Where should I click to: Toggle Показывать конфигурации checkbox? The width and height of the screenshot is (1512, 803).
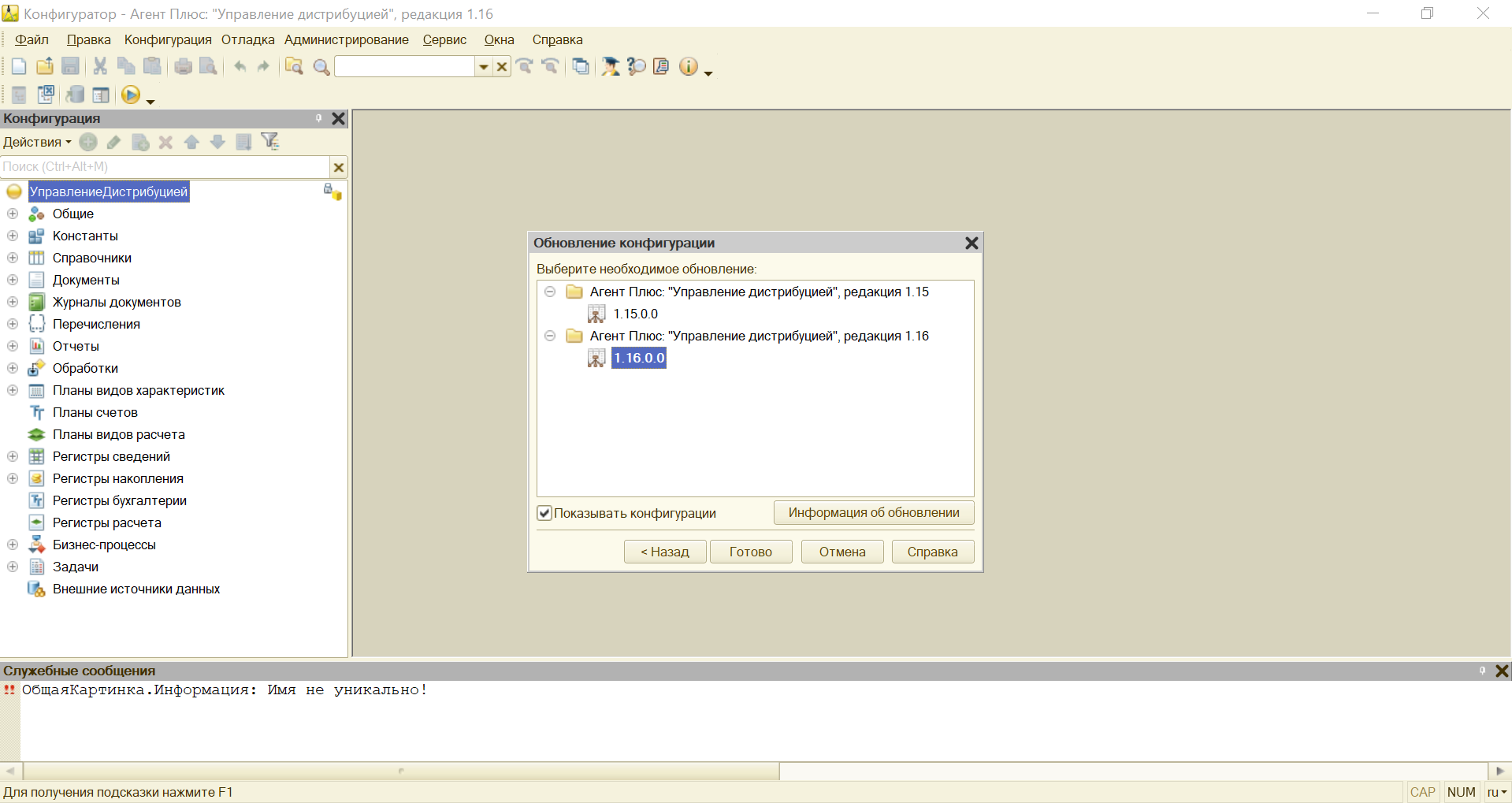(544, 513)
